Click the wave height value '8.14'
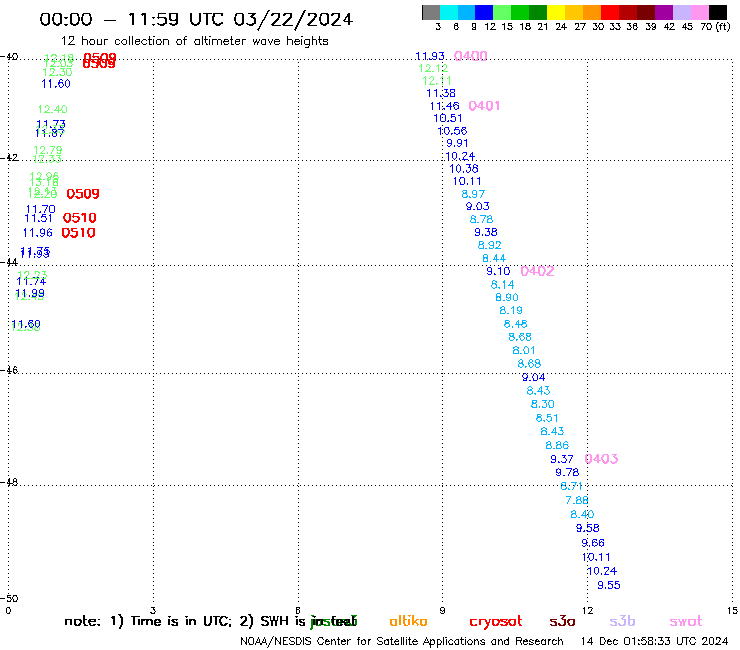 tap(502, 285)
